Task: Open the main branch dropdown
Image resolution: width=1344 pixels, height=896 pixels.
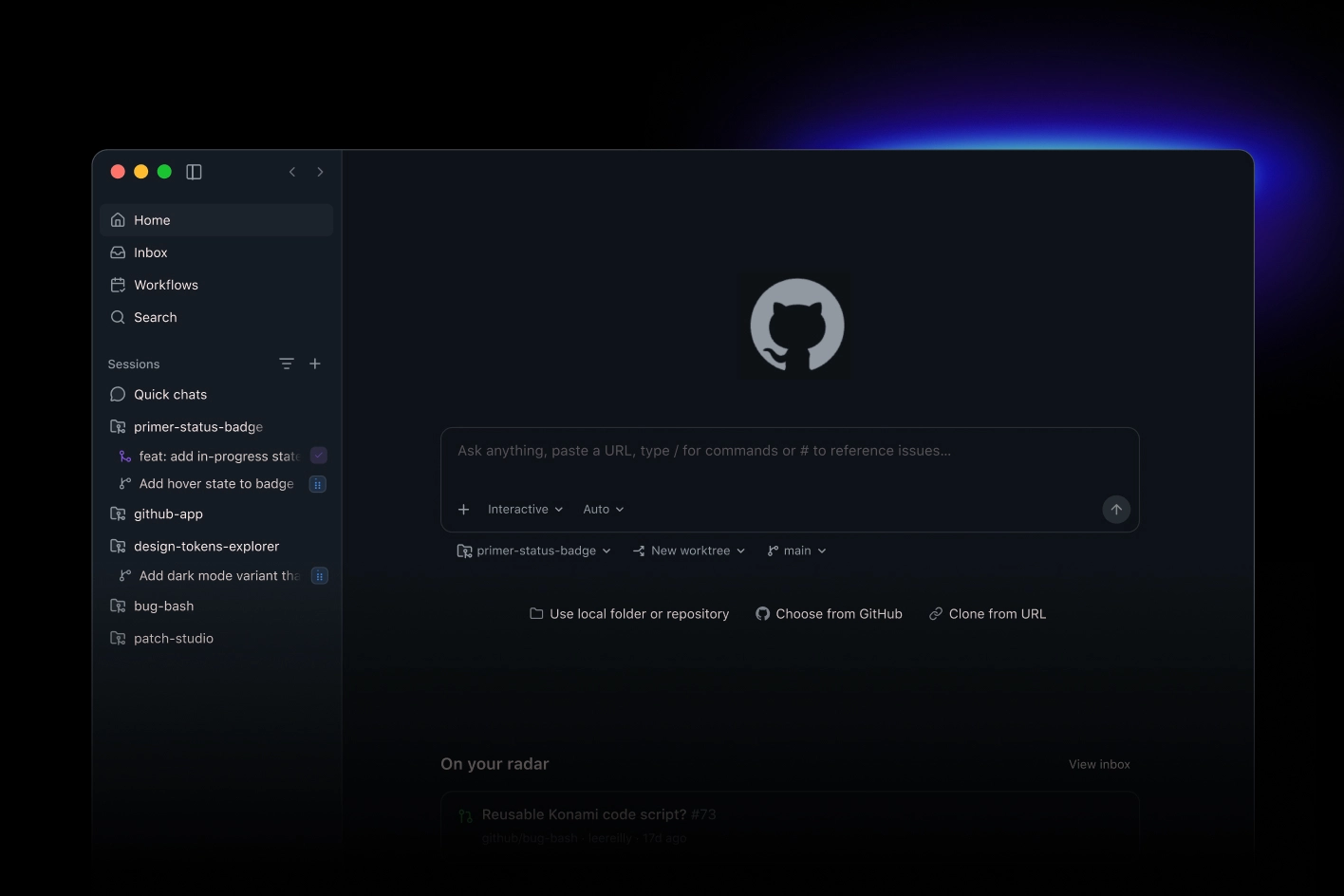Action: tap(797, 551)
